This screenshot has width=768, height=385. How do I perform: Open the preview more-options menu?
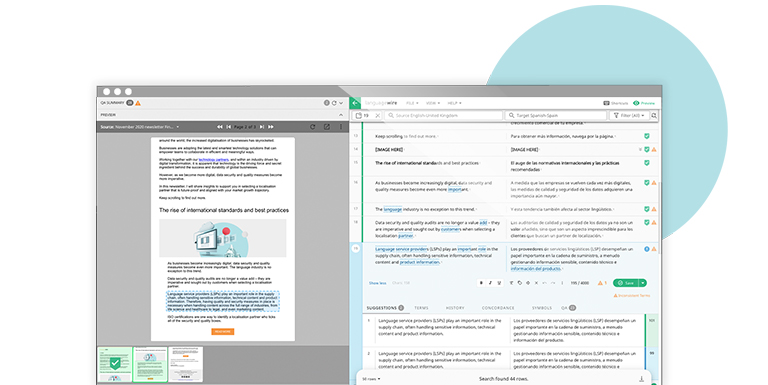pos(341,127)
